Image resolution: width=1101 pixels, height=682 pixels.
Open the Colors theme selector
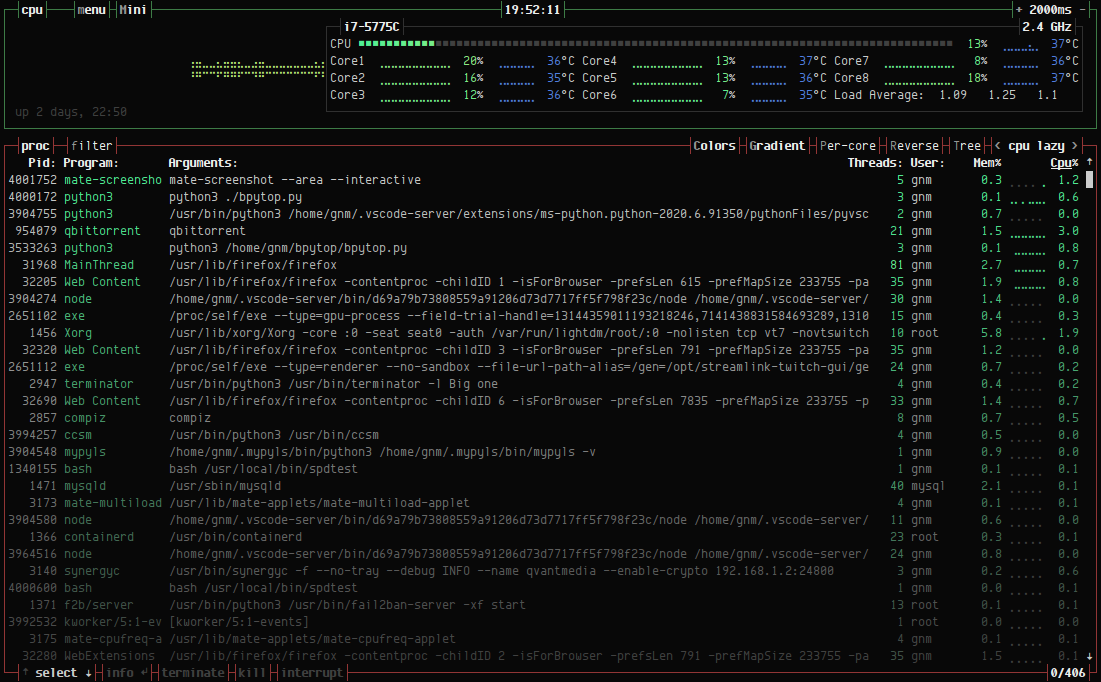pyautogui.click(x=714, y=145)
